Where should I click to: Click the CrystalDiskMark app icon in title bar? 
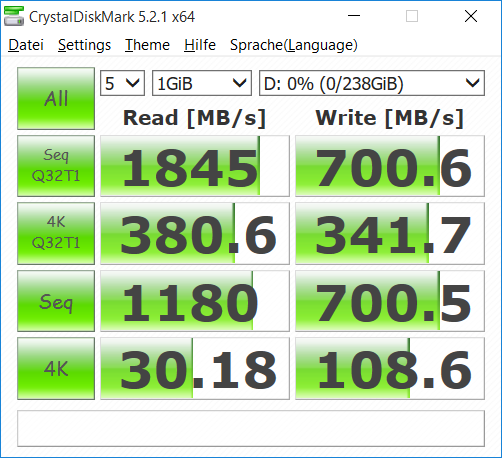click(x=14, y=16)
